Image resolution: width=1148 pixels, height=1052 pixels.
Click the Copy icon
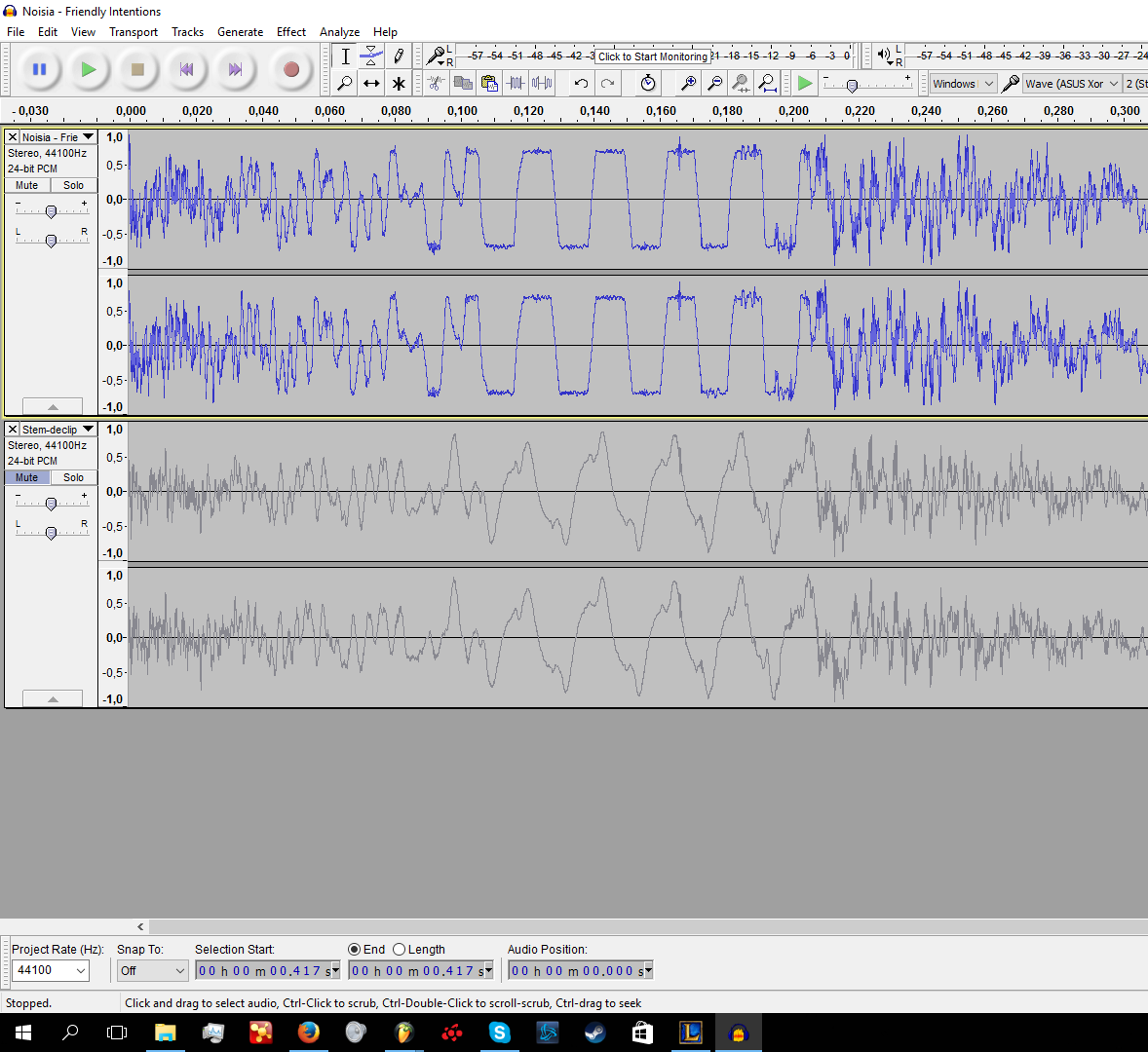coord(463,84)
